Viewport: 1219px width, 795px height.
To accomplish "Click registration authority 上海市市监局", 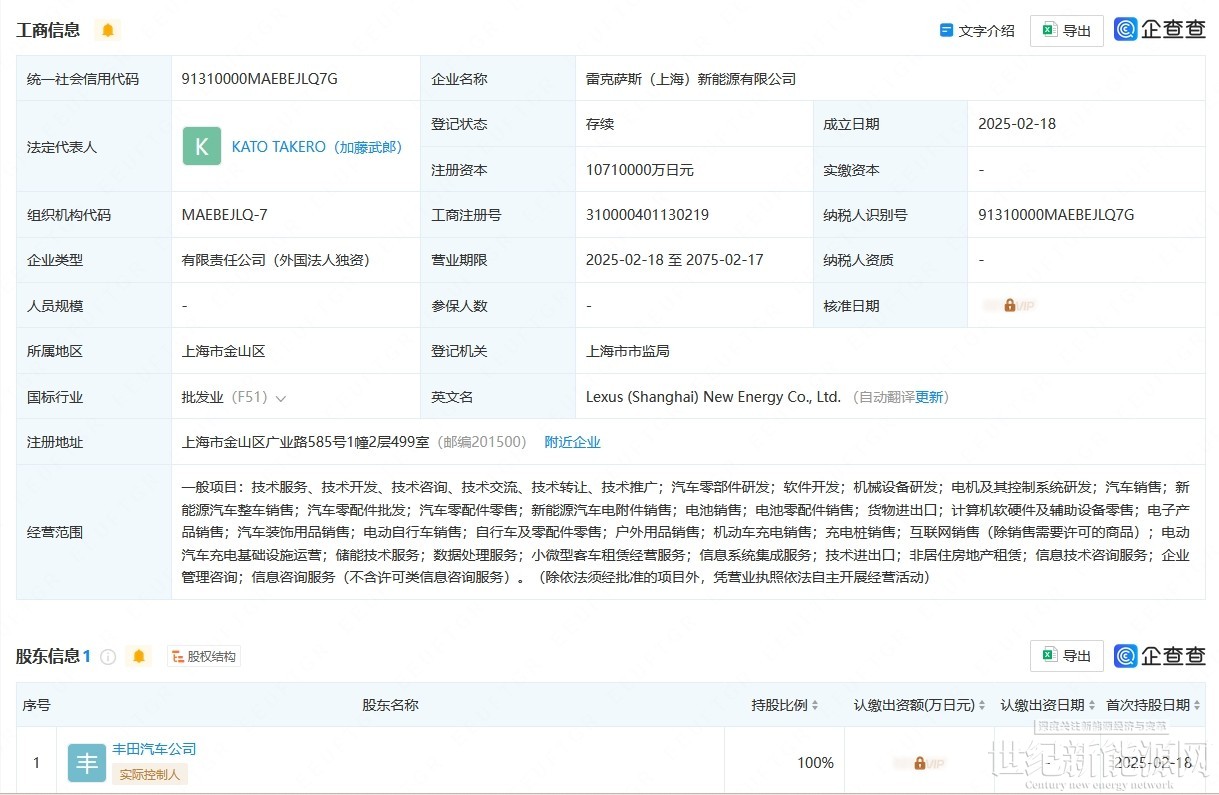I will tap(627, 351).
